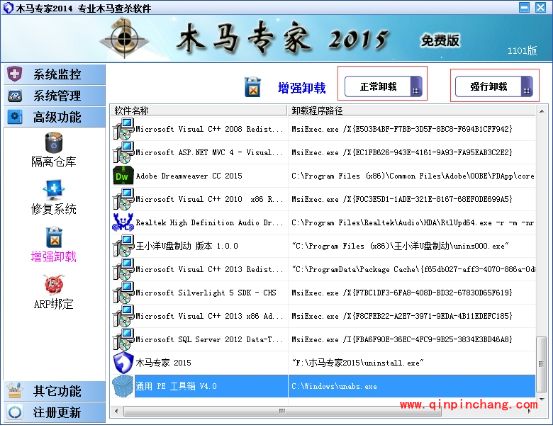Click the 隔离仓库 label

click(x=54, y=162)
